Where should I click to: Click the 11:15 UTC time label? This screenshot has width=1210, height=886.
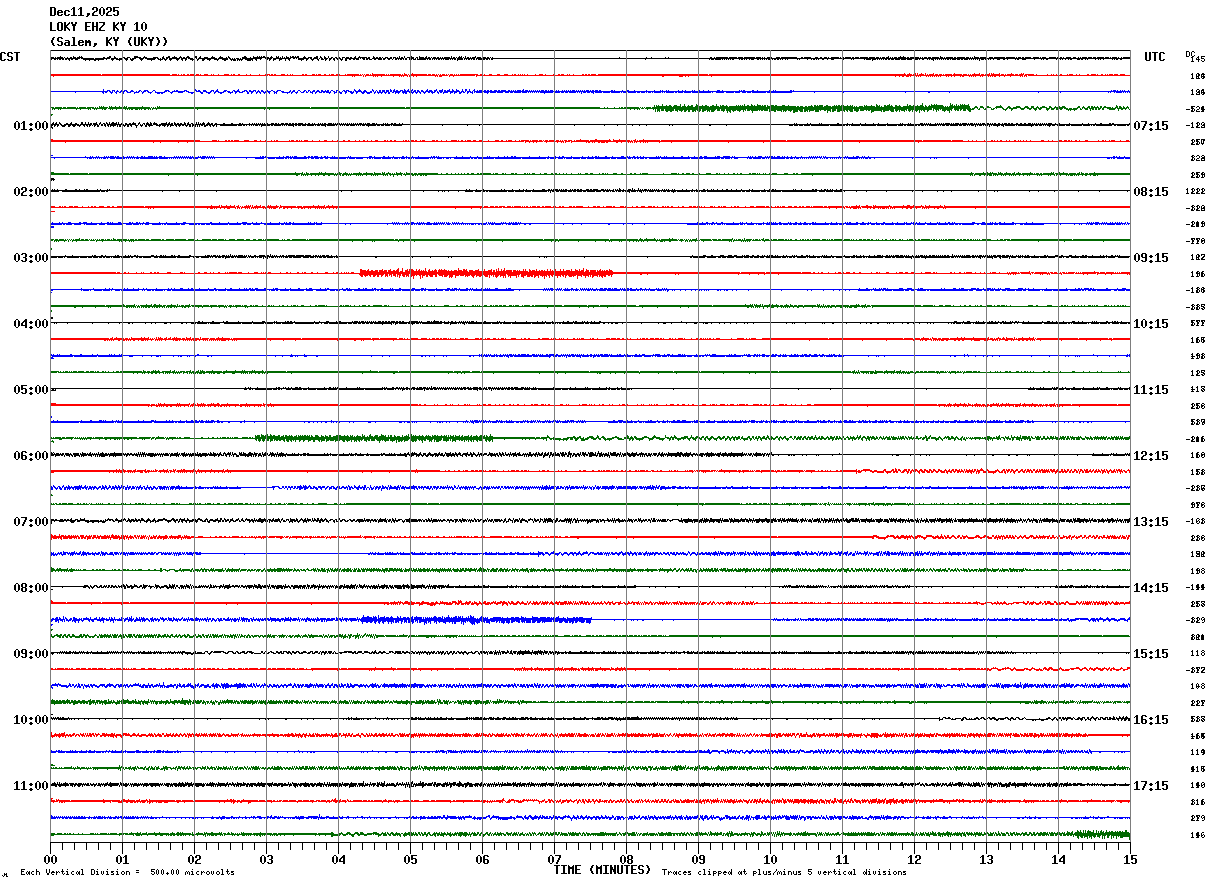point(1150,390)
